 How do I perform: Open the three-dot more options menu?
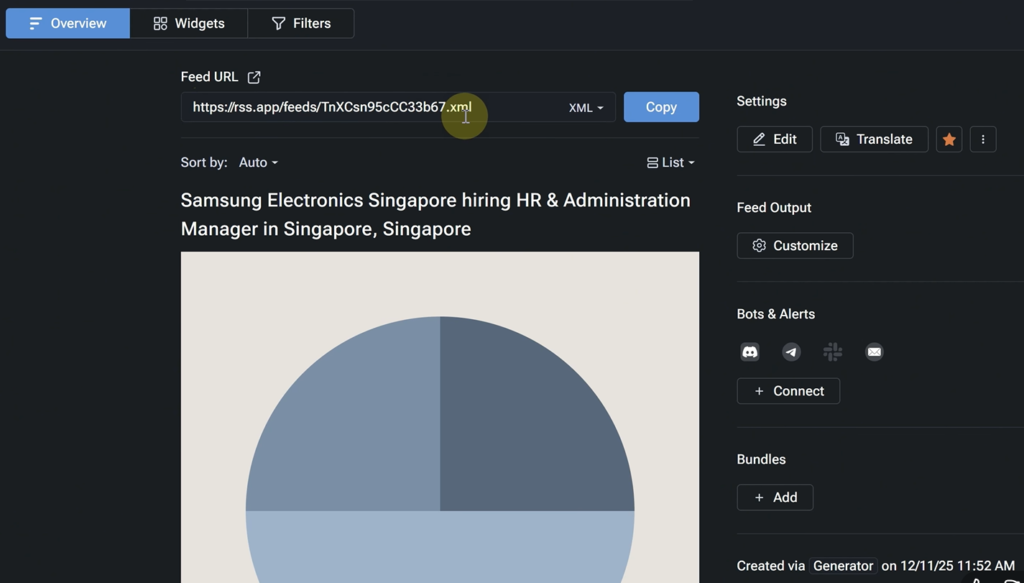tap(983, 139)
